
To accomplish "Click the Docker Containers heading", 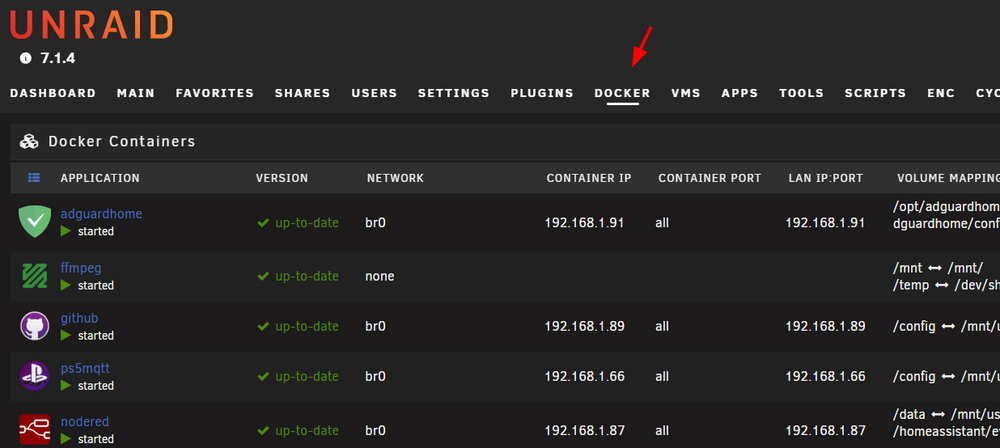I will [x=122, y=142].
